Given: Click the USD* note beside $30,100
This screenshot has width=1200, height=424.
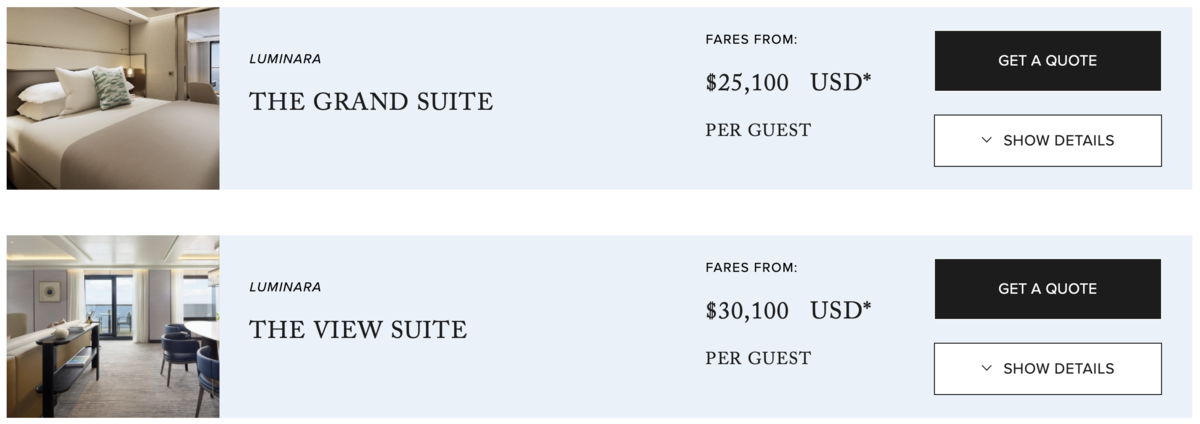Looking at the screenshot, I should click(x=841, y=310).
